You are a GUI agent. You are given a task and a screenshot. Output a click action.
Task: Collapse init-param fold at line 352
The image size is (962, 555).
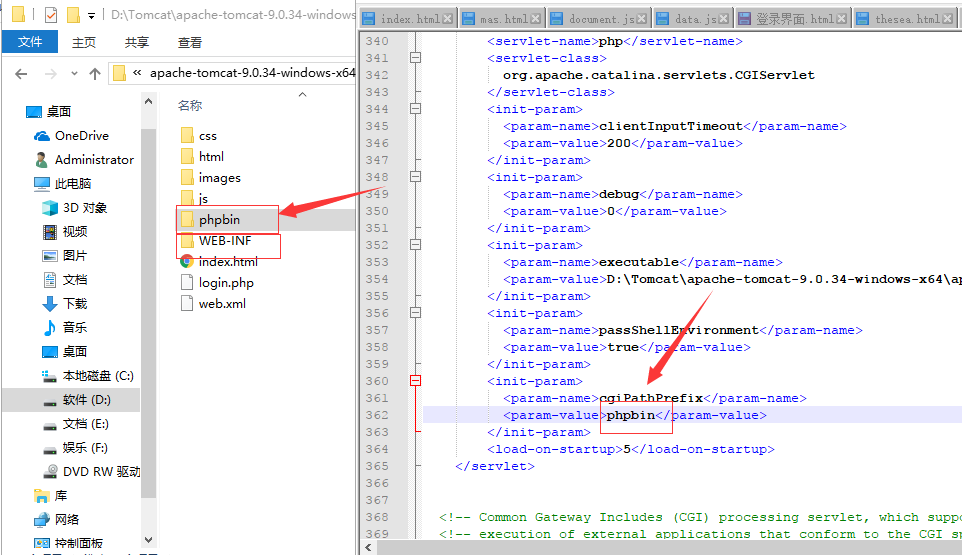[415, 245]
